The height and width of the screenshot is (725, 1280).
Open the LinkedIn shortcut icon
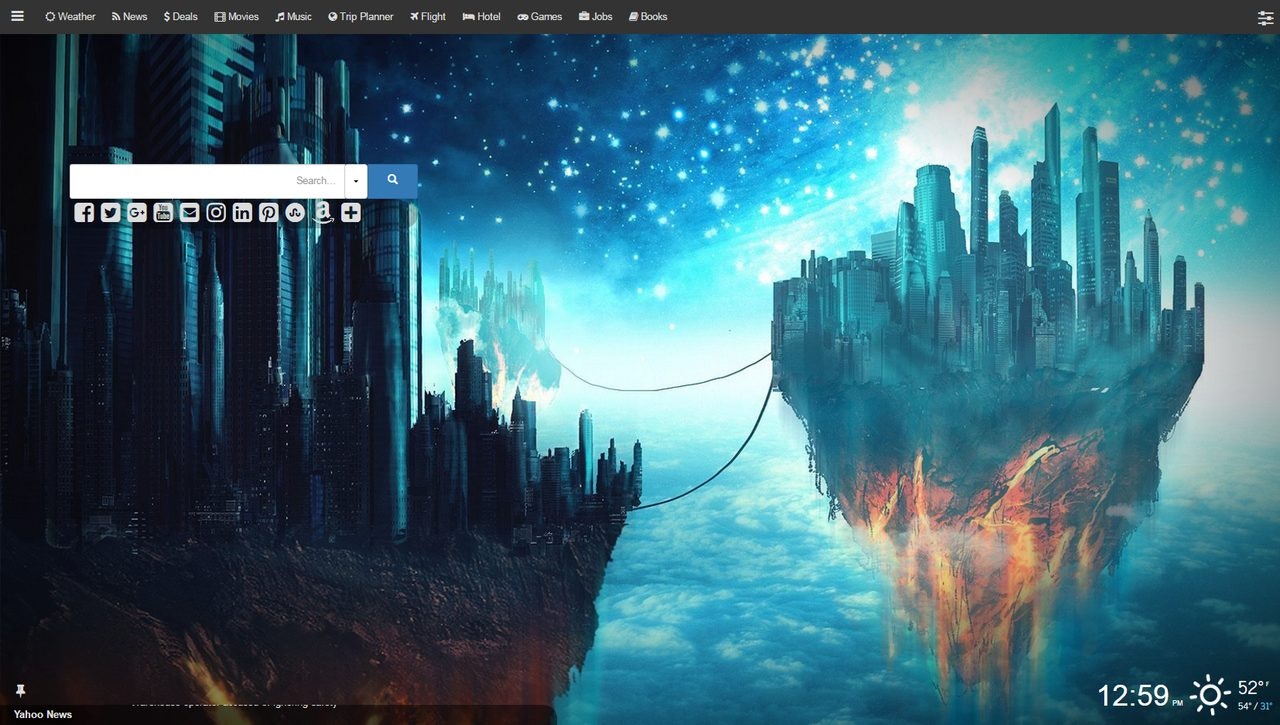[241, 212]
